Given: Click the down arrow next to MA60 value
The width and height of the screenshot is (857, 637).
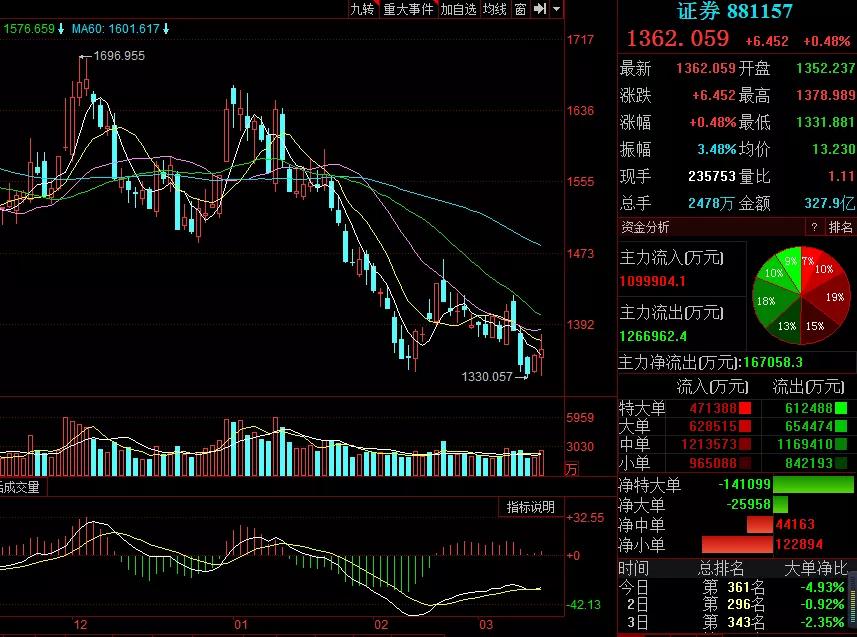Looking at the screenshot, I should [166, 28].
